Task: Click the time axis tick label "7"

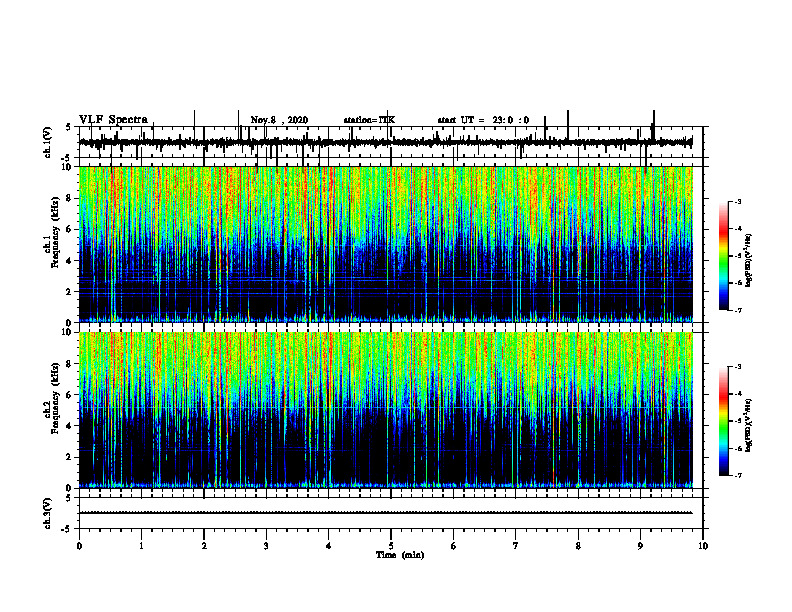Action: click(516, 546)
